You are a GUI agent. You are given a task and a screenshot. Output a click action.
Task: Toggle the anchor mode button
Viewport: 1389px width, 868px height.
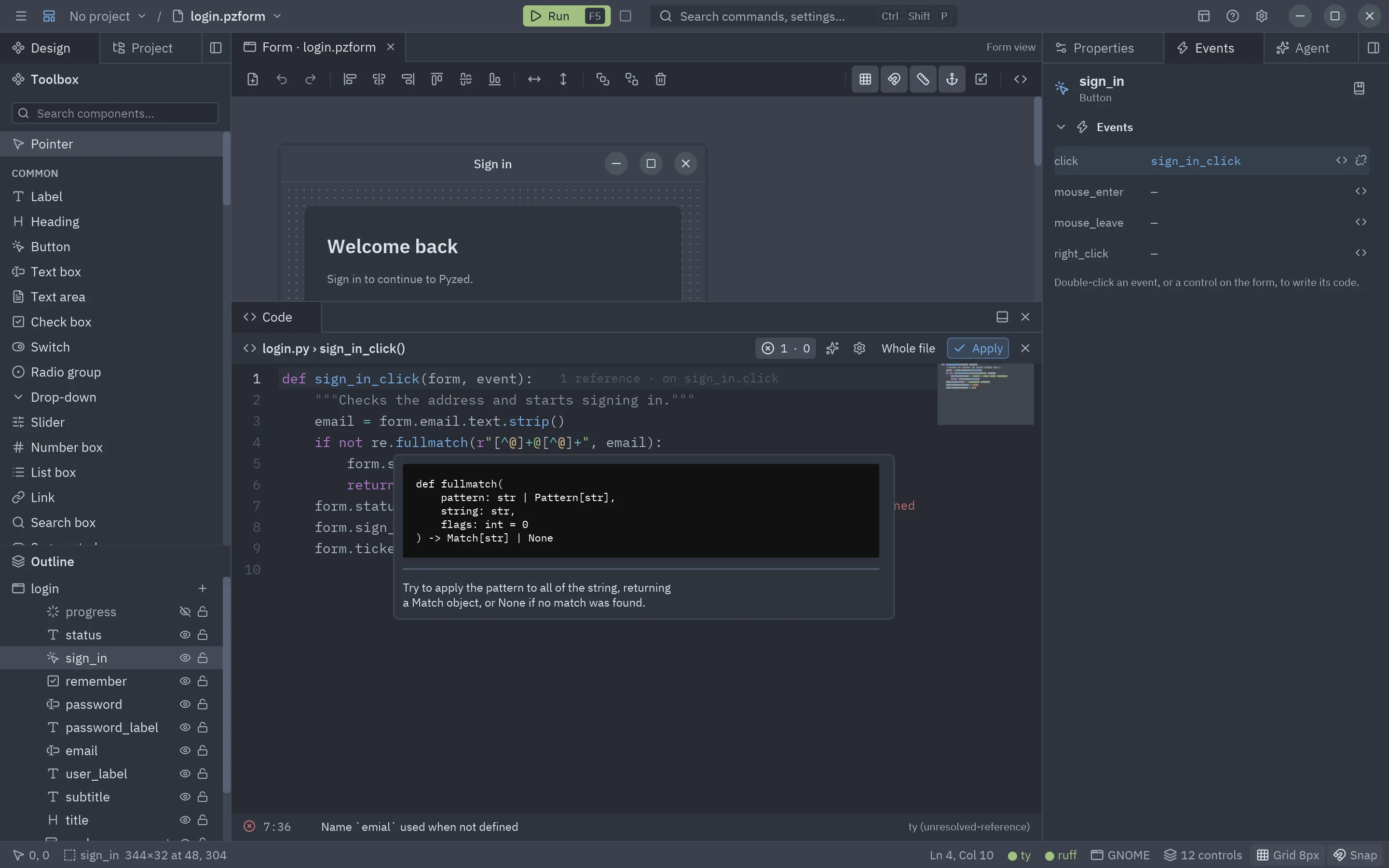(x=952, y=79)
